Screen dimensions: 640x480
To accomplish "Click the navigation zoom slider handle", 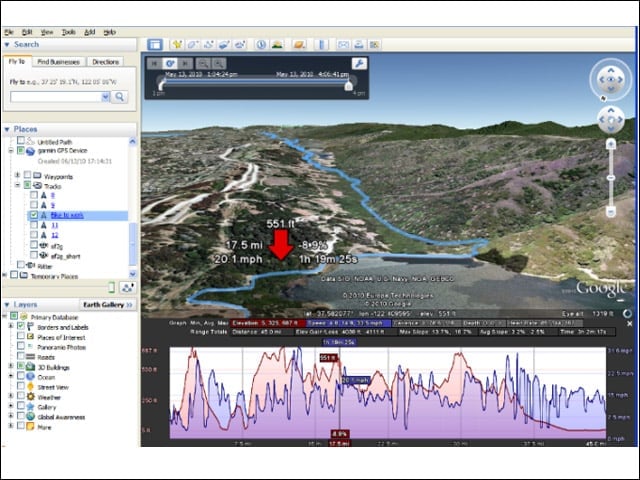I will pos(611,178).
